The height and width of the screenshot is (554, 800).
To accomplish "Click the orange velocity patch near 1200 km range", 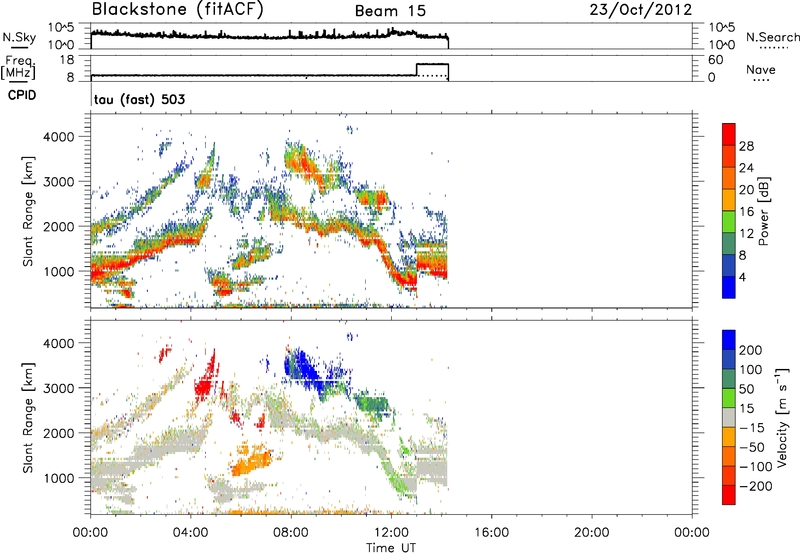I will (252, 462).
